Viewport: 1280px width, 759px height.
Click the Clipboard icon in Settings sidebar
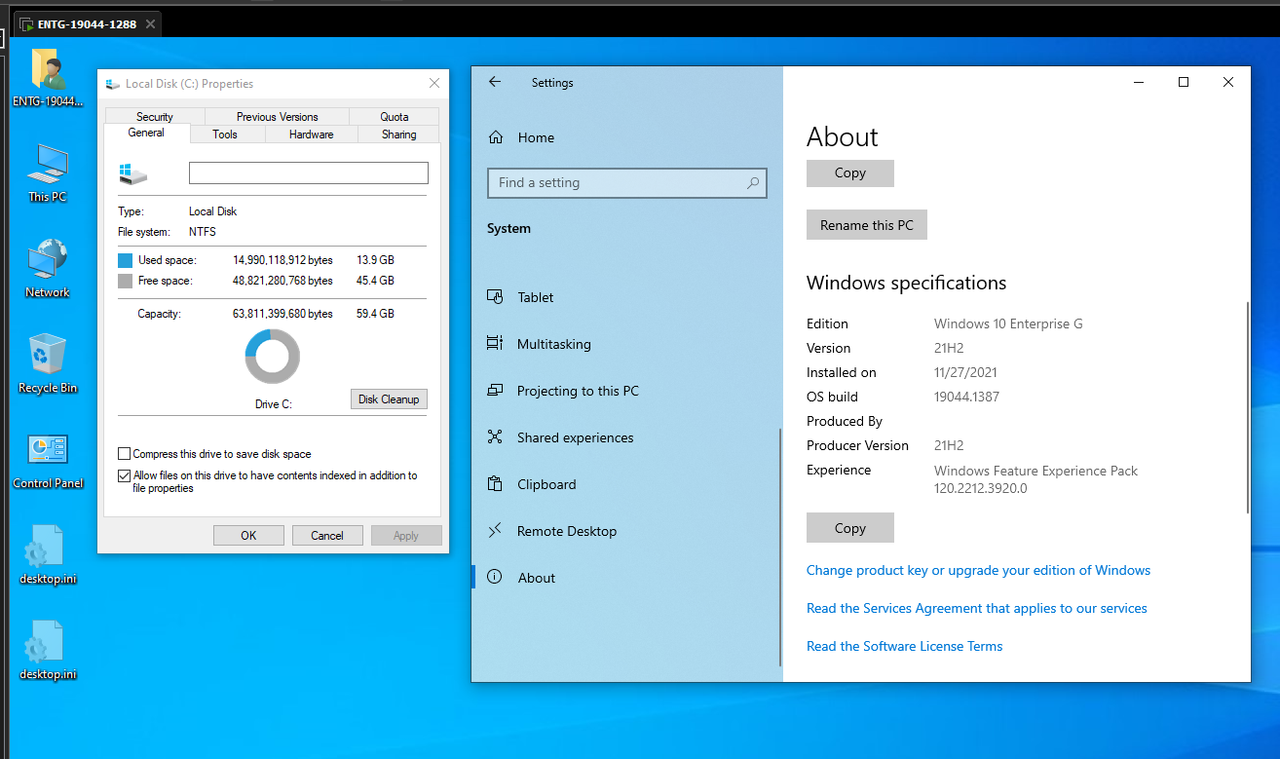pos(494,484)
